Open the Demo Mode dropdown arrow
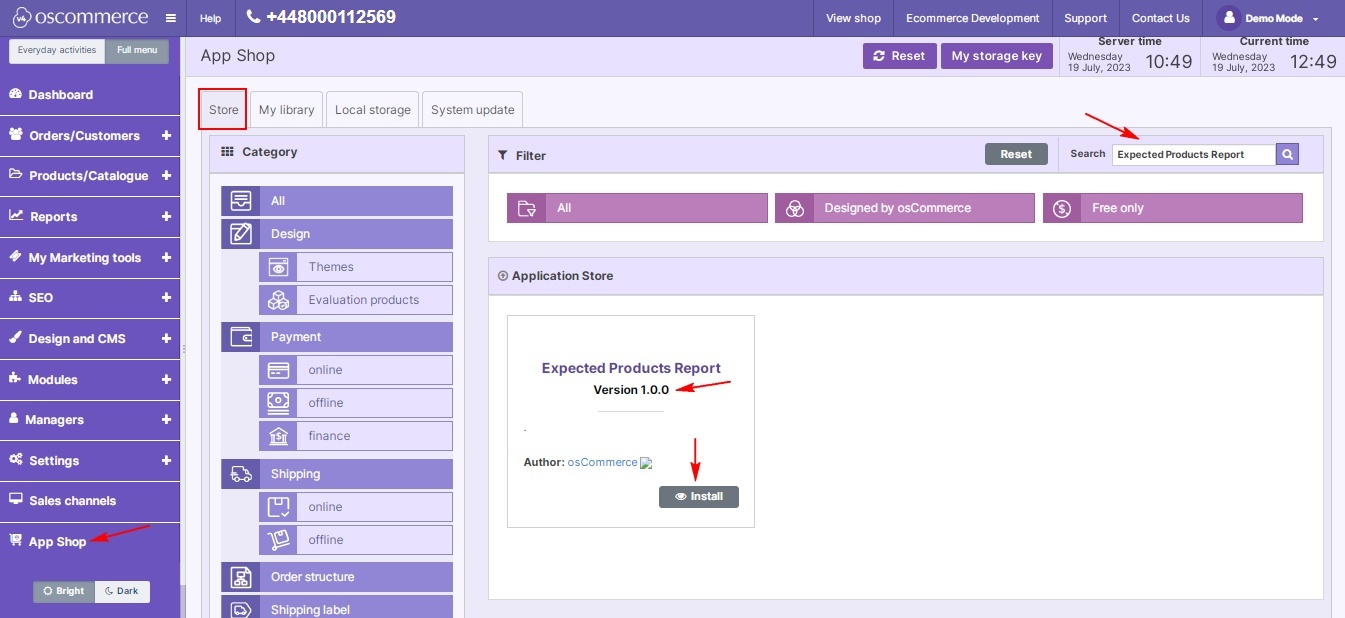Image resolution: width=1345 pixels, height=618 pixels. tap(1315, 19)
